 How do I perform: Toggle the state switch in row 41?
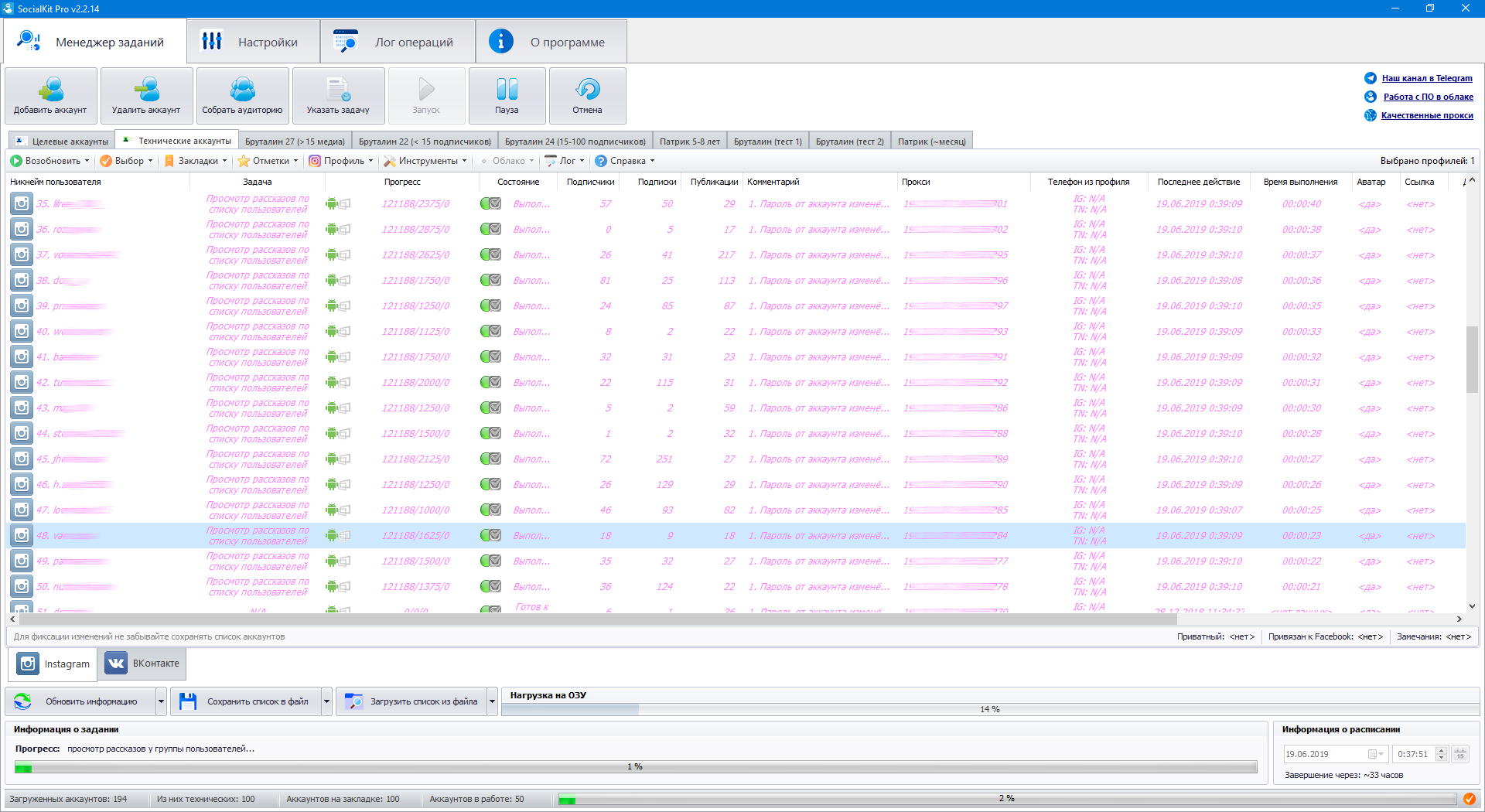click(491, 357)
